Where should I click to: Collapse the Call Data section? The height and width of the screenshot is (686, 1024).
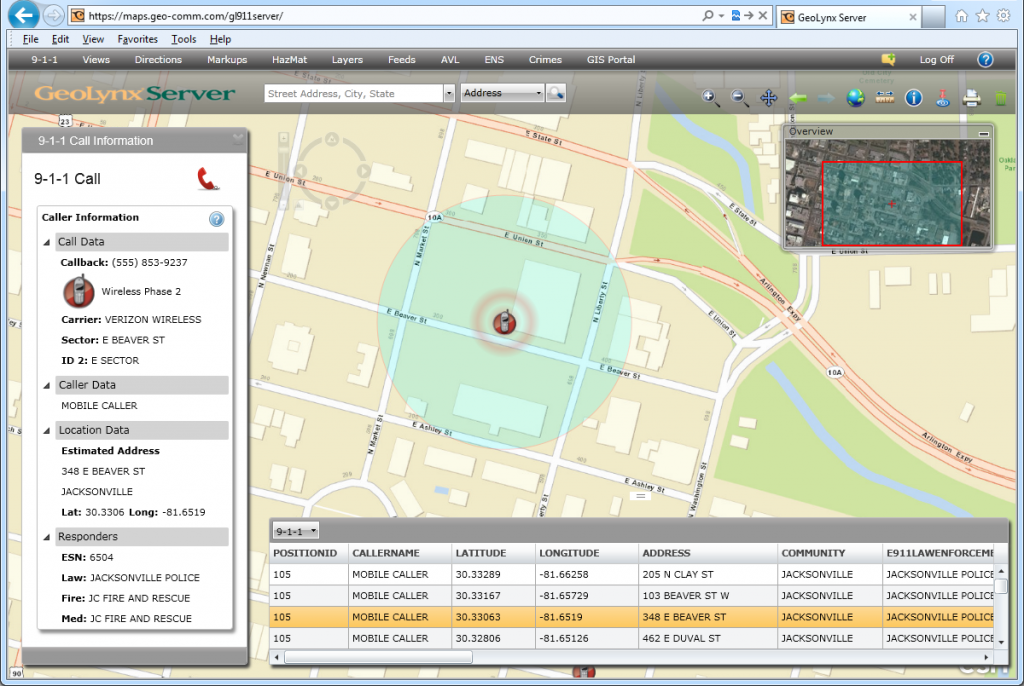[46, 242]
